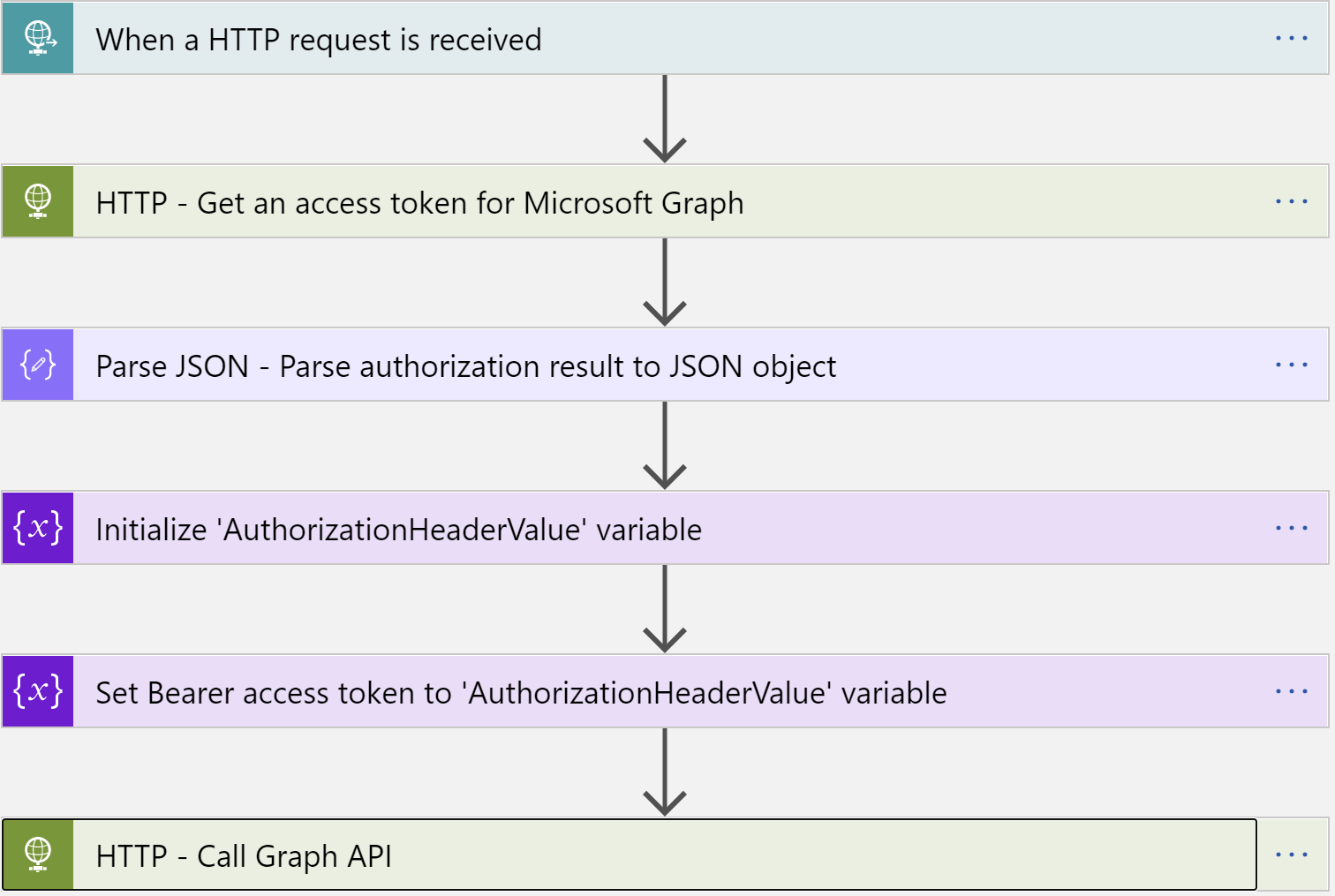
Task: Open ellipsis menu for Call Graph API step
Action: 1291,855
